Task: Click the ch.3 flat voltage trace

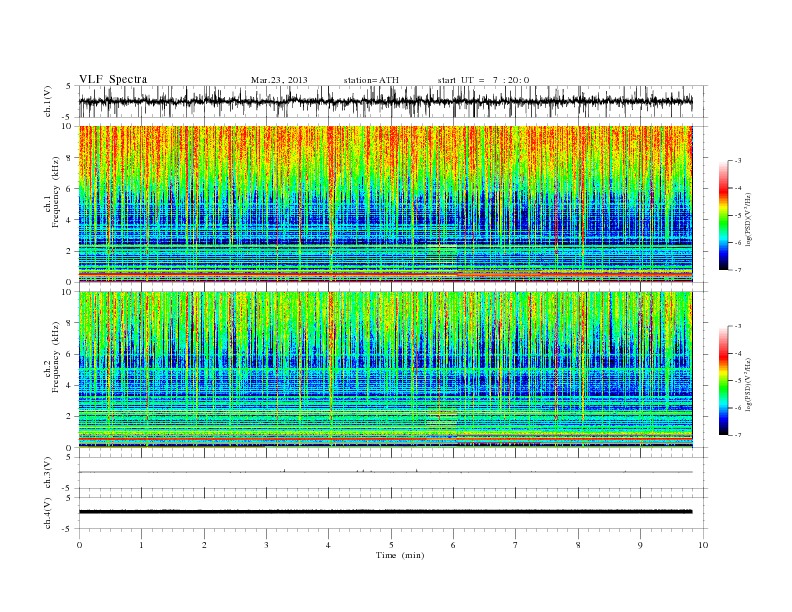Action: pos(385,472)
